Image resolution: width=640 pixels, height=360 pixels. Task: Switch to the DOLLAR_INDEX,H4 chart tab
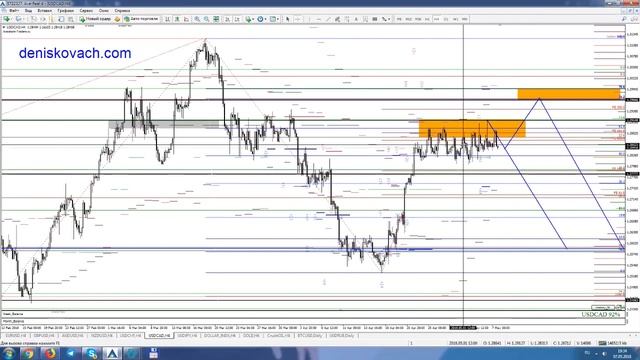click(220, 335)
